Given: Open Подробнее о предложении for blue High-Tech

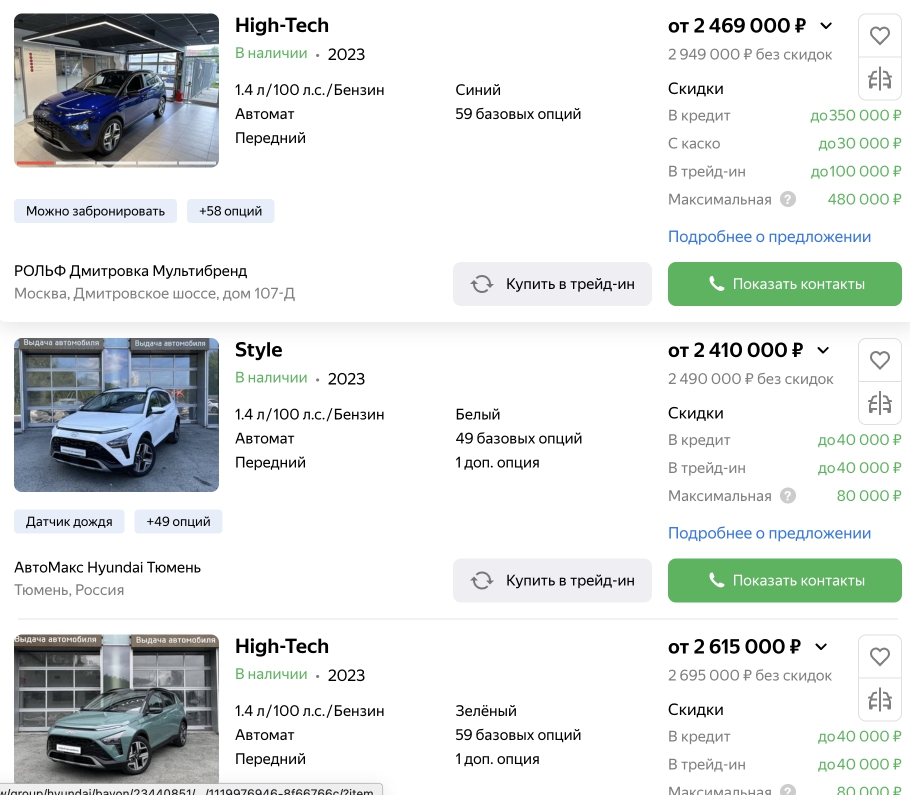Looking at the screenshot, I should [x=769, y=237].
